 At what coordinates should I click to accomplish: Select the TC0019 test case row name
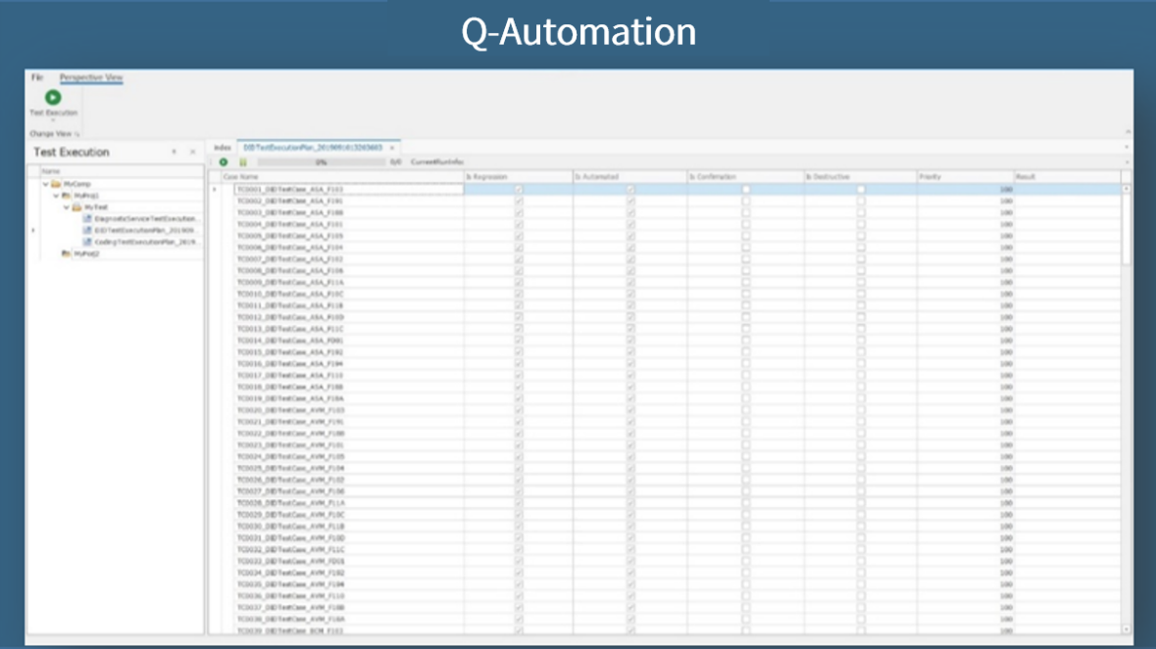click(x=290, y=399)
